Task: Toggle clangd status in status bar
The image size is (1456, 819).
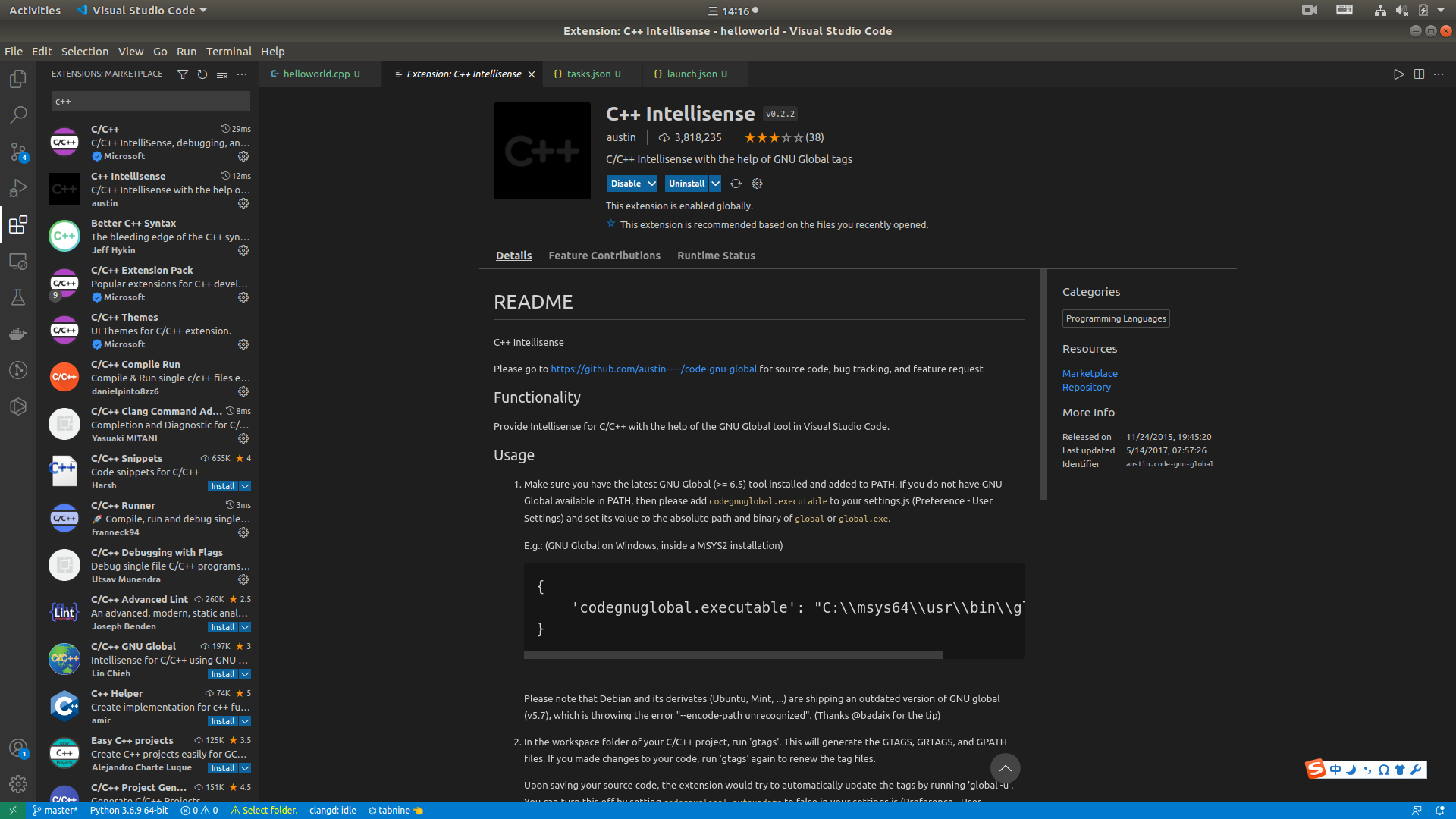Action: coord(332,810)
